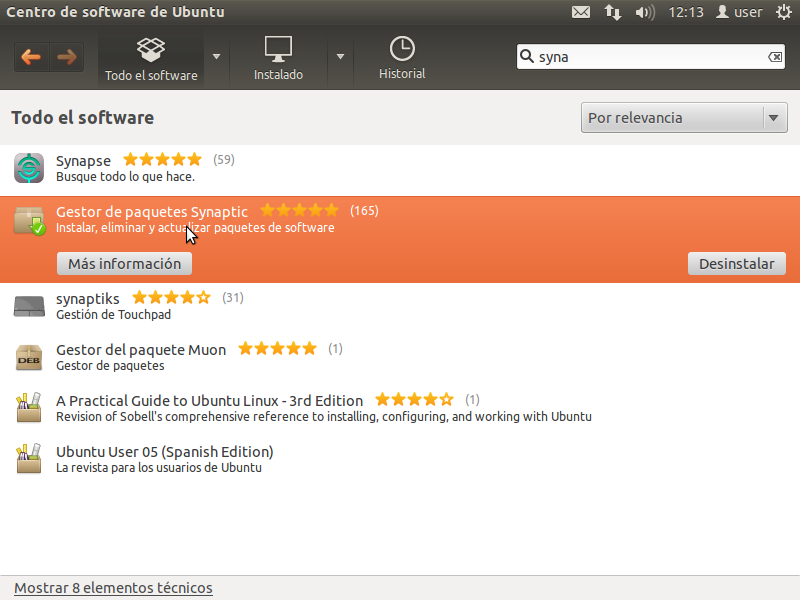This screenshot has height=600, width=800.
Task: Expand the Instalado dropdown arrow
Action: coord(340,57)
